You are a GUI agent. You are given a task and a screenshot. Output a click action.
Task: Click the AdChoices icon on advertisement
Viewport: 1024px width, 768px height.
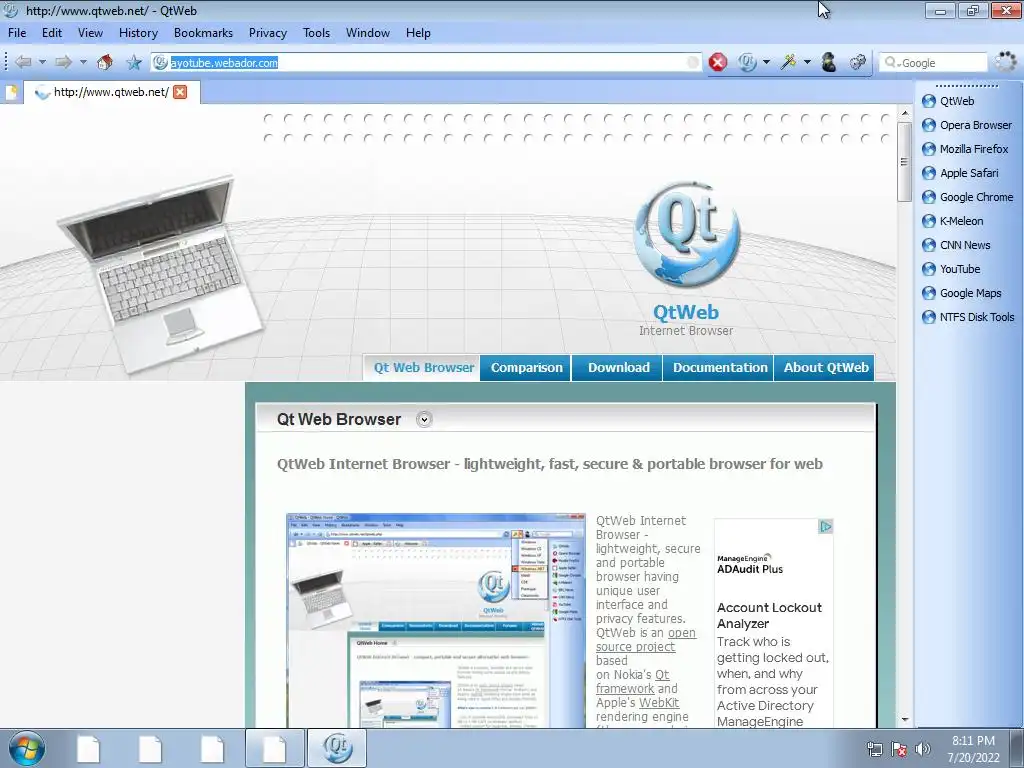(825, 526)
